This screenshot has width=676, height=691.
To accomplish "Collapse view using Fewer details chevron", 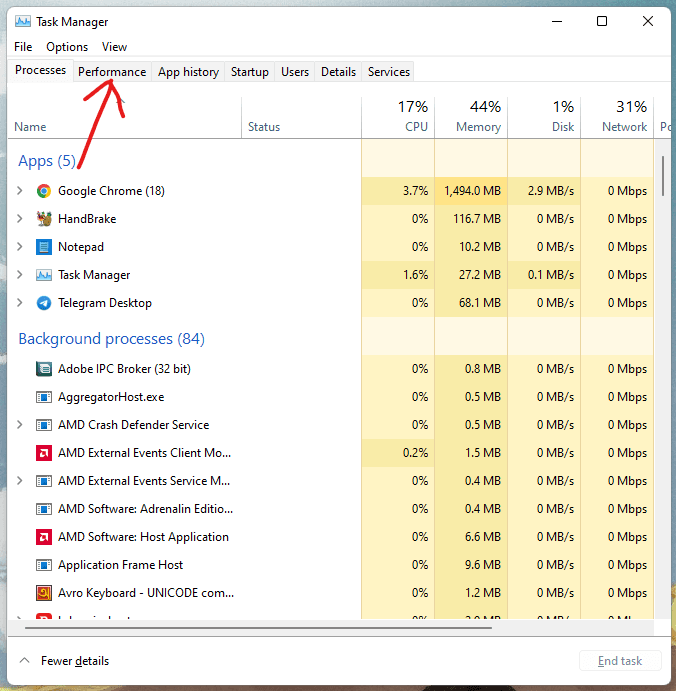I will click(x=25, y=661).
